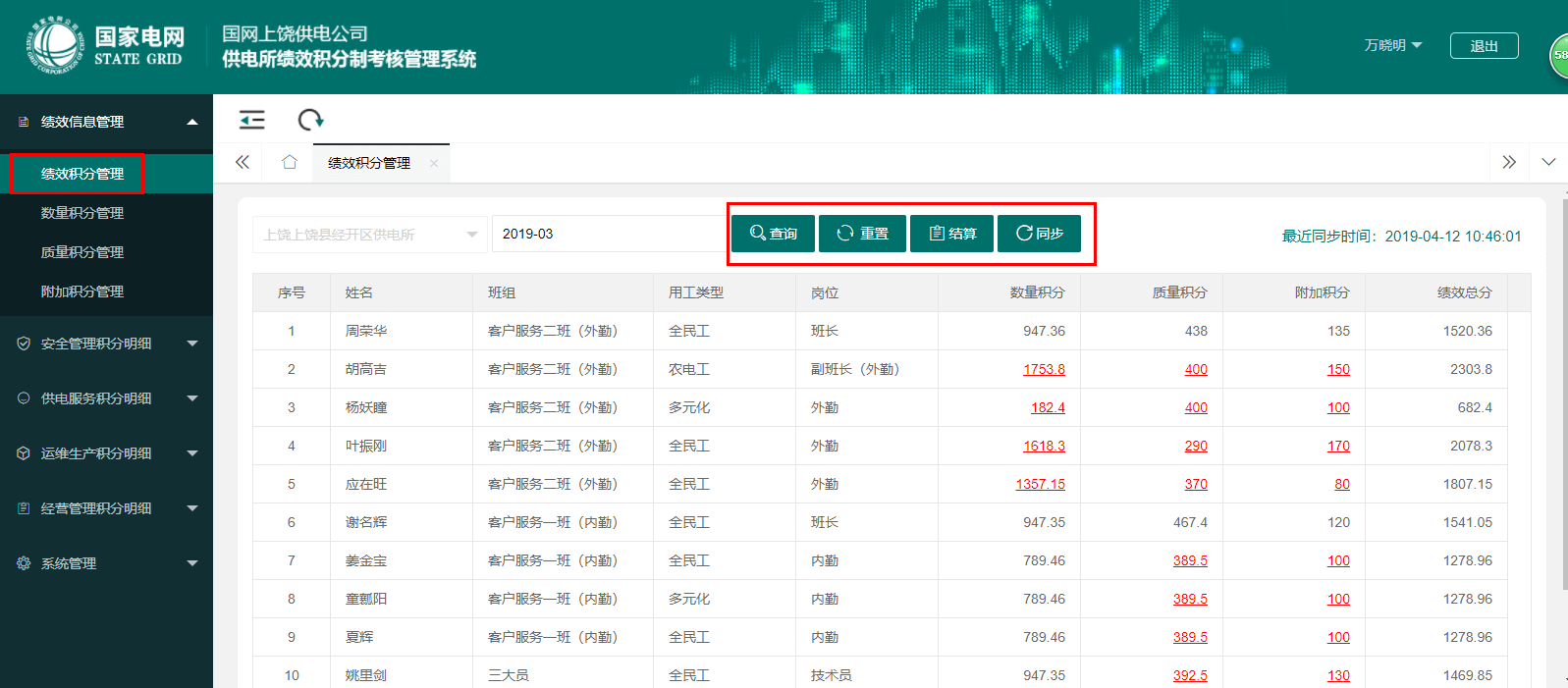Click the 退出 logout button
Viewport: 1568px width, 688px height.
point(1484,45)
